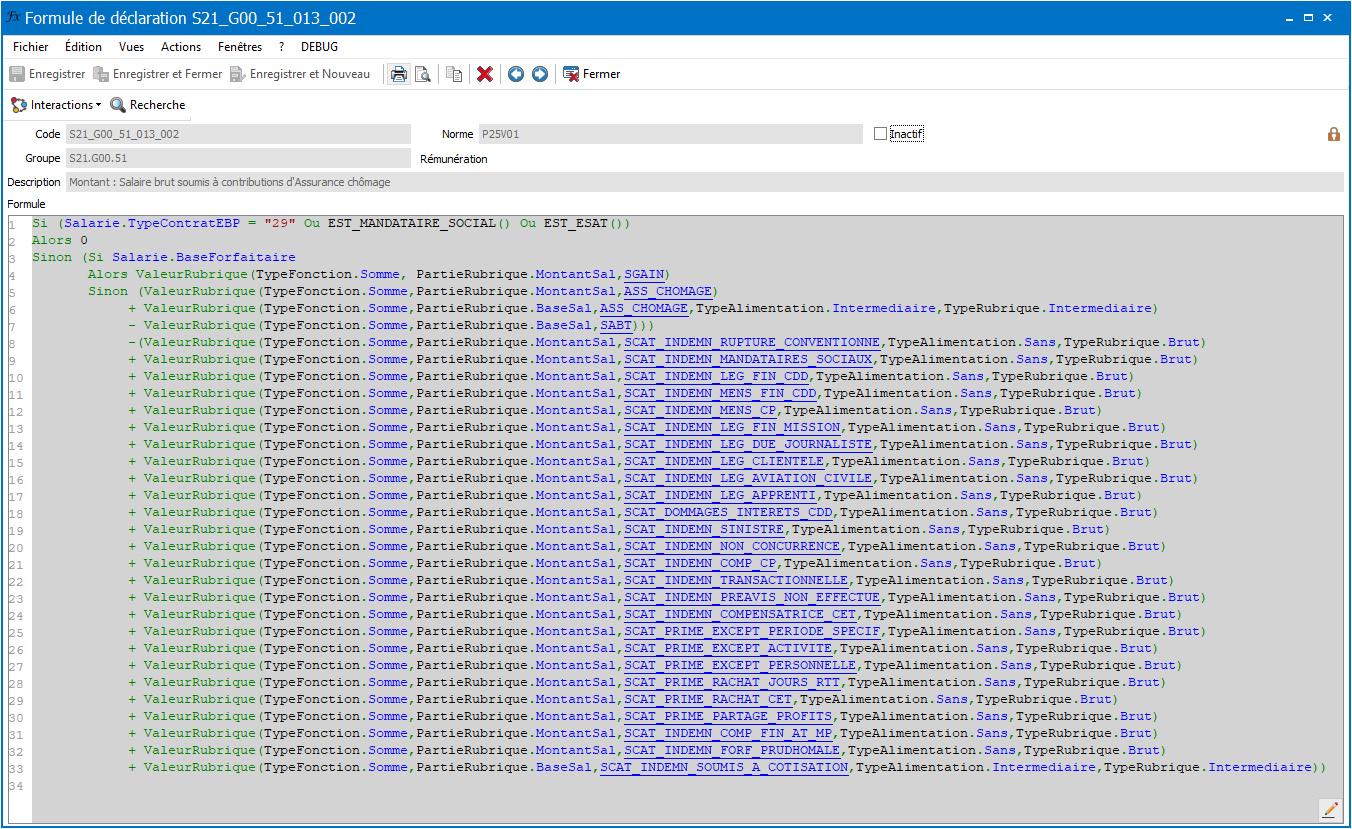This screenshot has width=1352, height=829.
Task: Click SCAT_INDEMN_LEG_APPRENTI link
Action: [720, 495]
